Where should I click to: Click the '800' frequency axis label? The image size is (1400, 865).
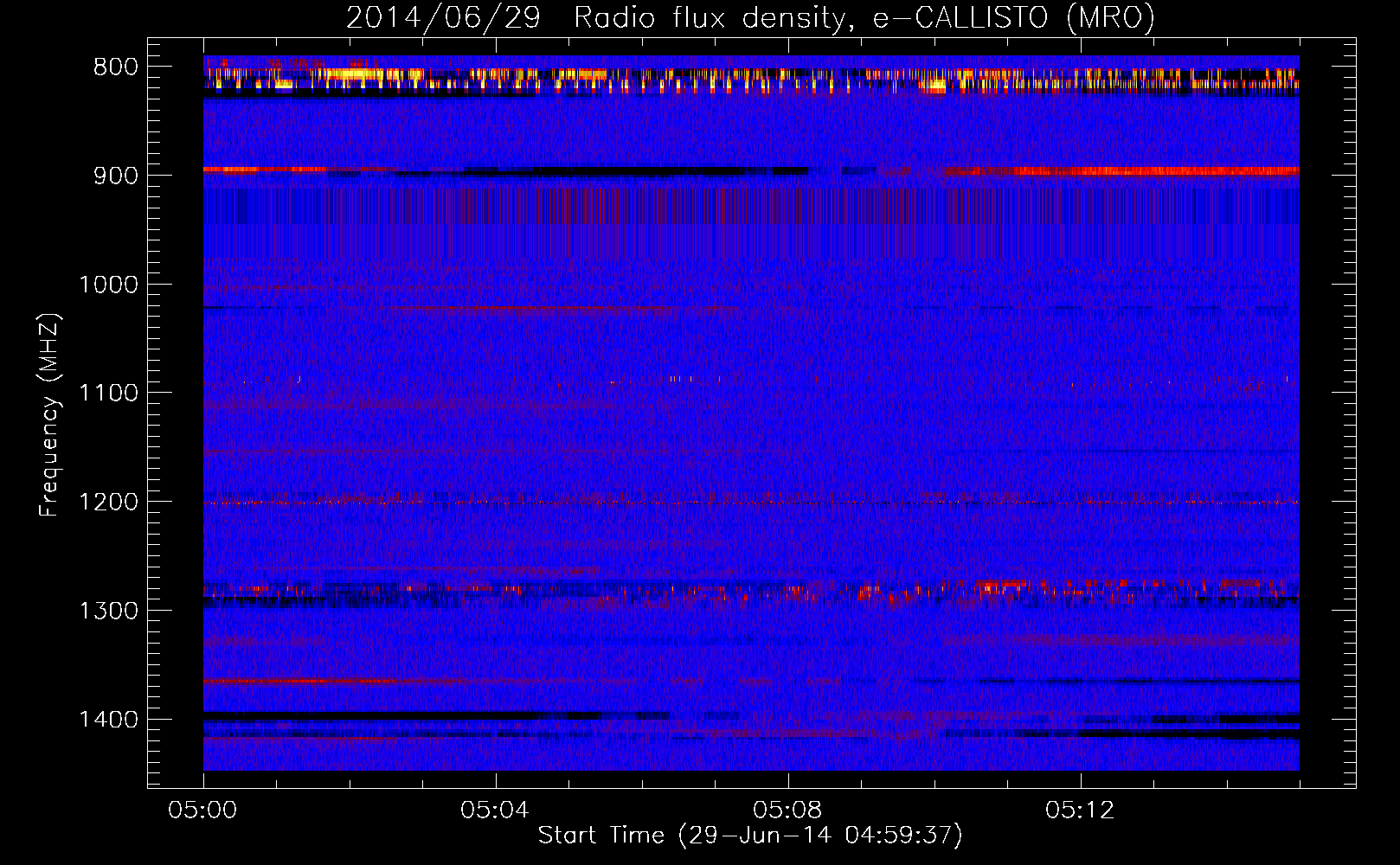pos(115,67)
